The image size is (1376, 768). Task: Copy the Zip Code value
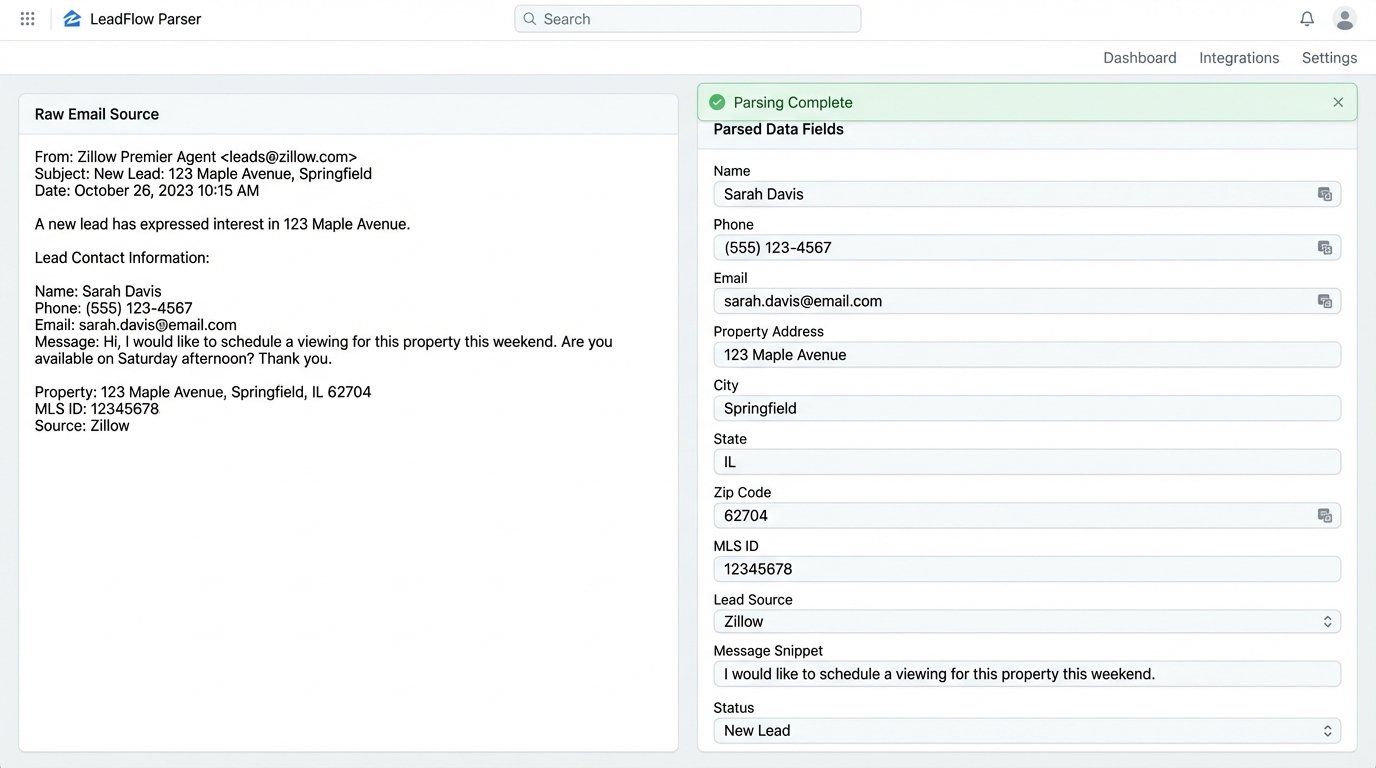(x=1324, y=515)
